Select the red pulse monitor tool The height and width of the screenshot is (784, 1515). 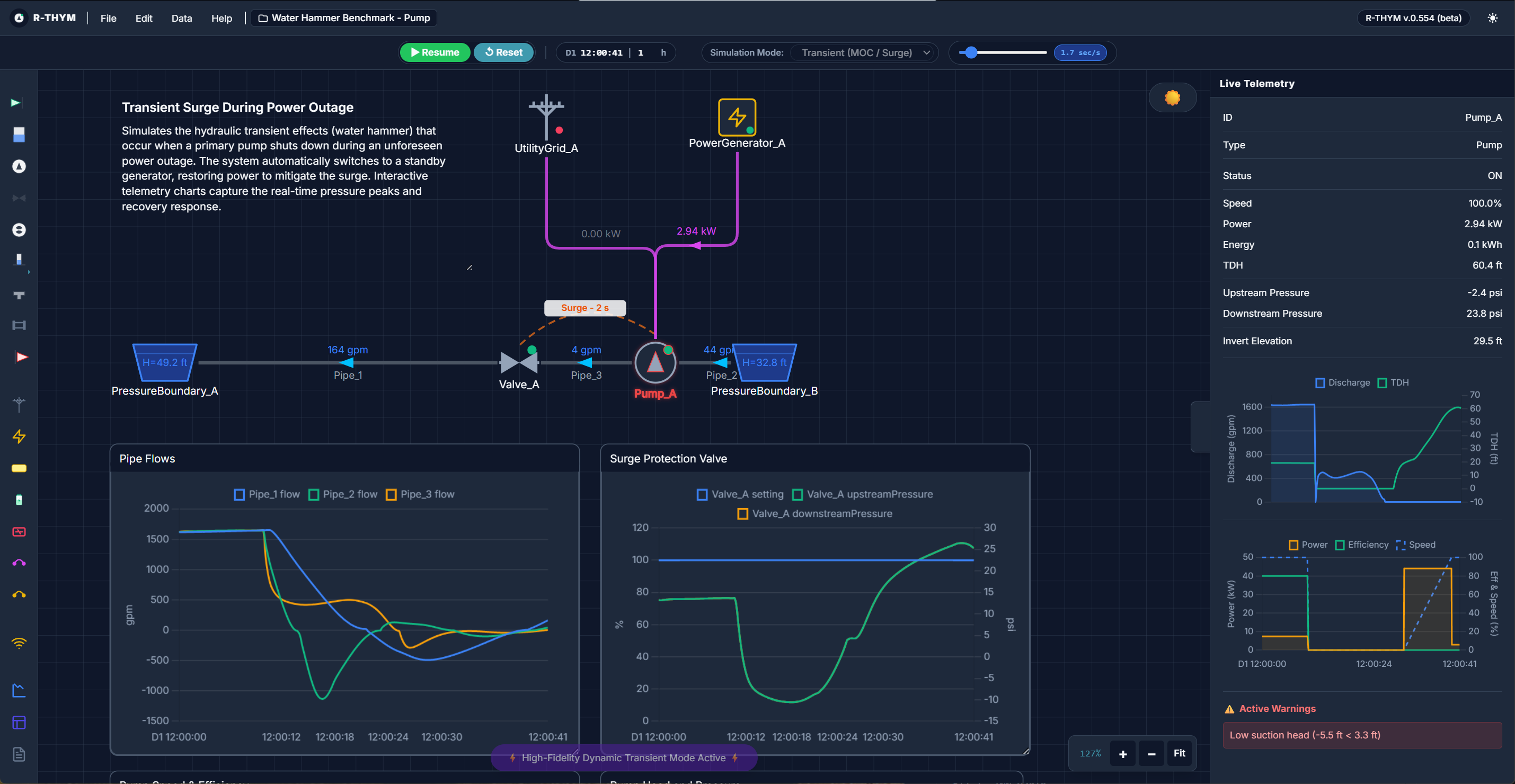point(19,532)
